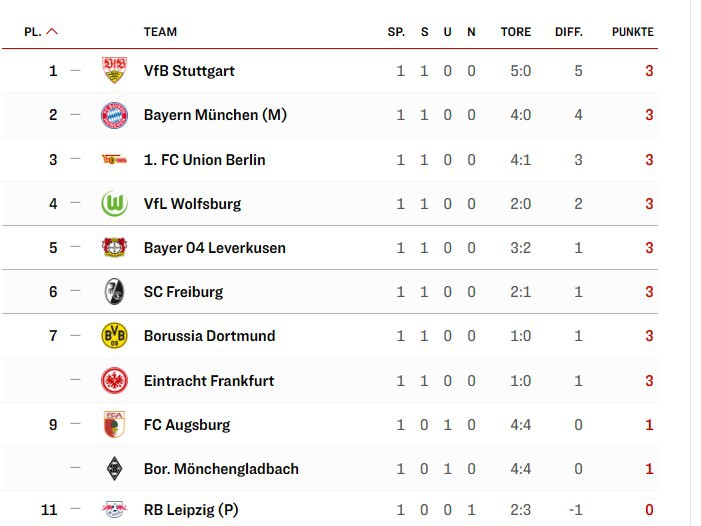Select the Eintracht Frankfurt eagle crest
The width and height of the screenshot is (701, 526).
[x=114, y=381]
